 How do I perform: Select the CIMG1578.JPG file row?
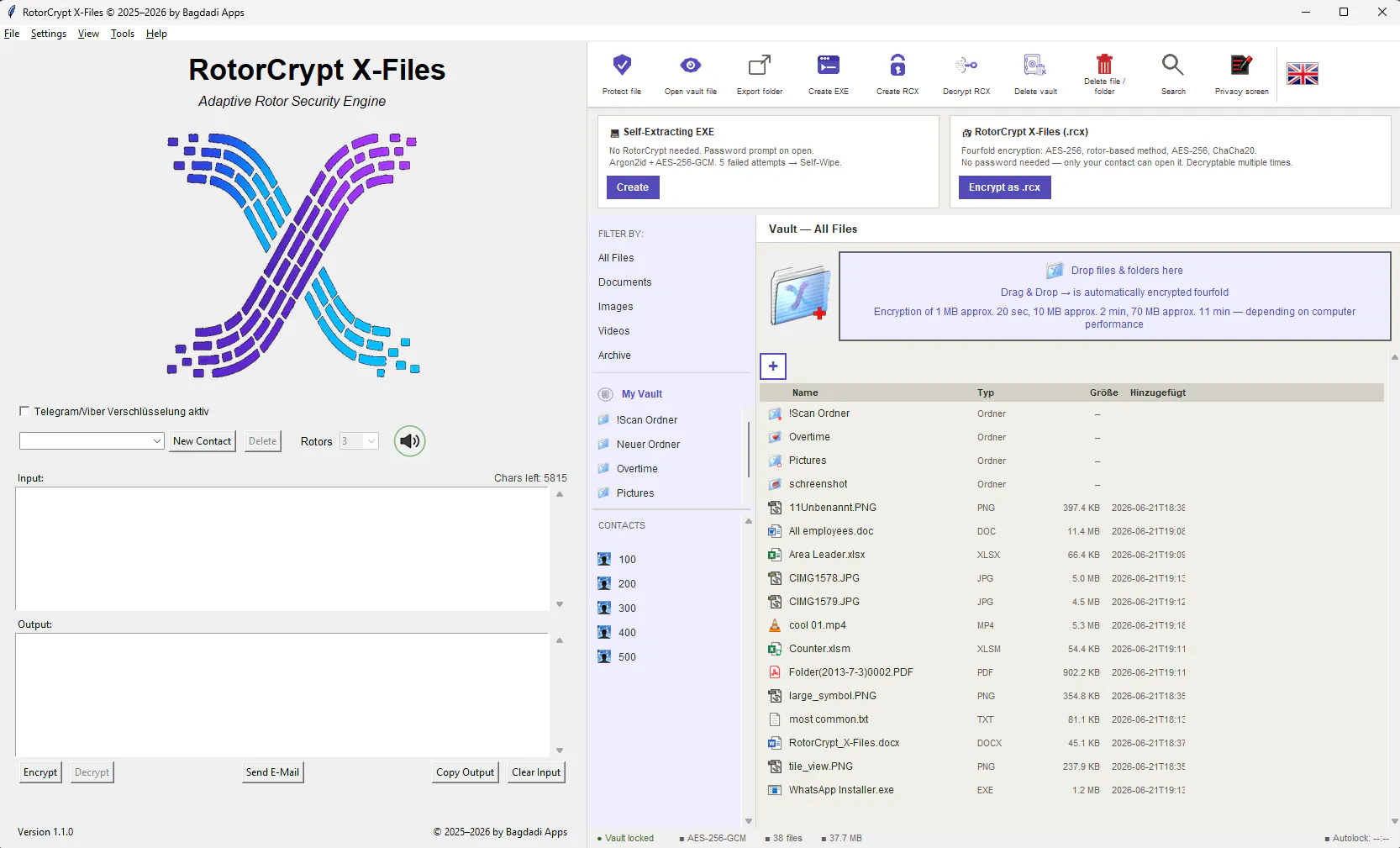point(1071,578)
